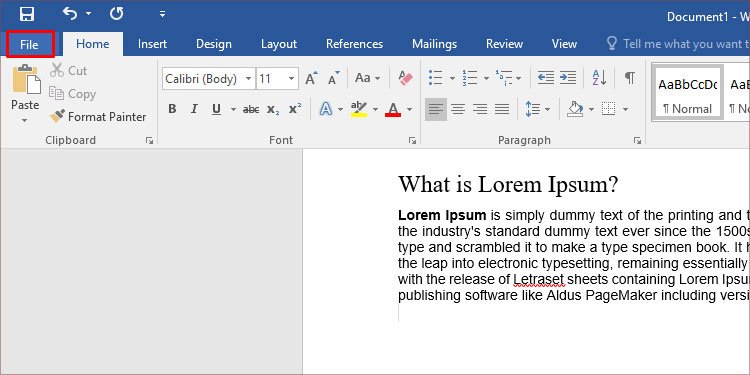Click the Sort A to Z icon

[599, 78]
